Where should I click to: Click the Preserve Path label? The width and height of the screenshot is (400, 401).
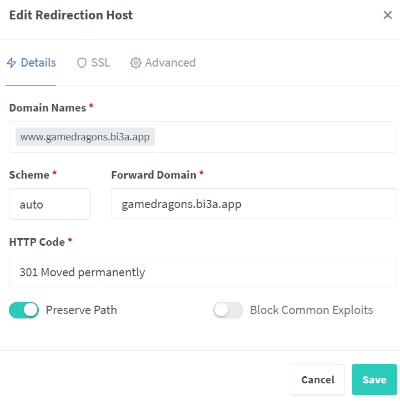point(81,310)
